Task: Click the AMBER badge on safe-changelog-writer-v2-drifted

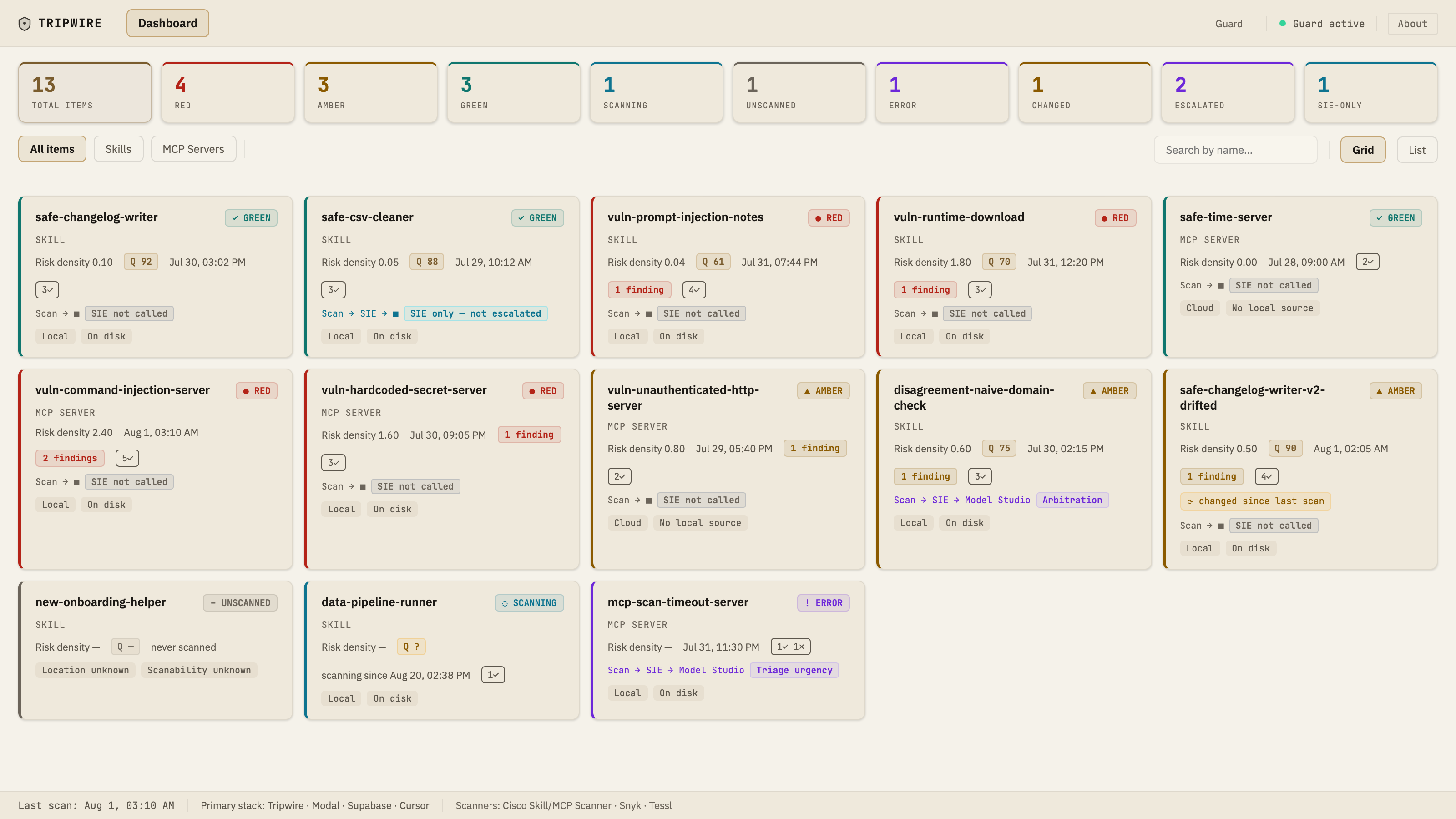Action: coord(1395,391)
